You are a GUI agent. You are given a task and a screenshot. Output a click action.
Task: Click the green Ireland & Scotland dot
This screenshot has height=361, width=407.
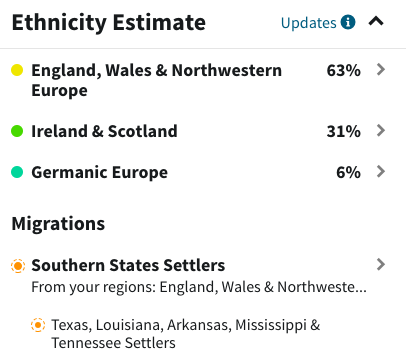17,131
